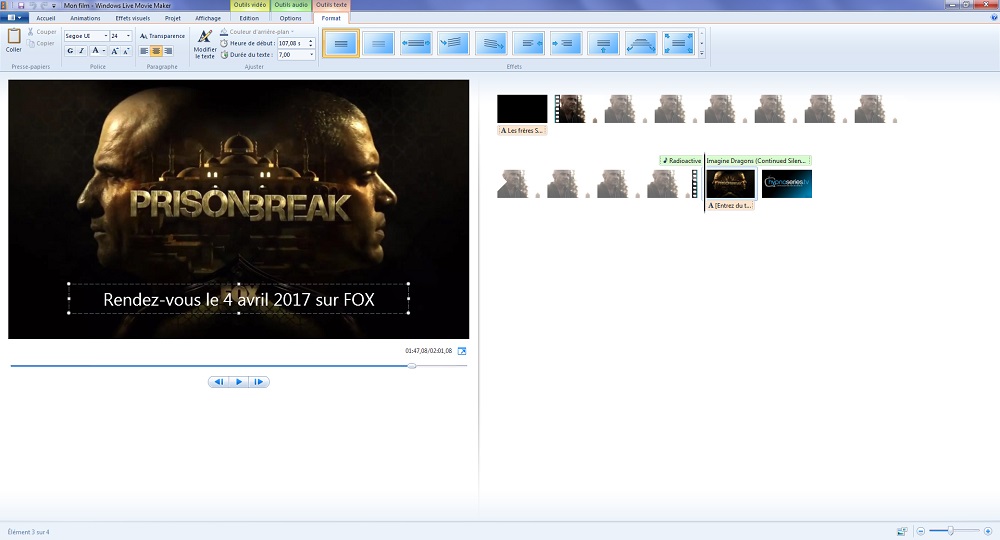The width and height of the screenshot is (1000, 540).
Task: Increase font size with A-up icon
Action: [115, 51]
